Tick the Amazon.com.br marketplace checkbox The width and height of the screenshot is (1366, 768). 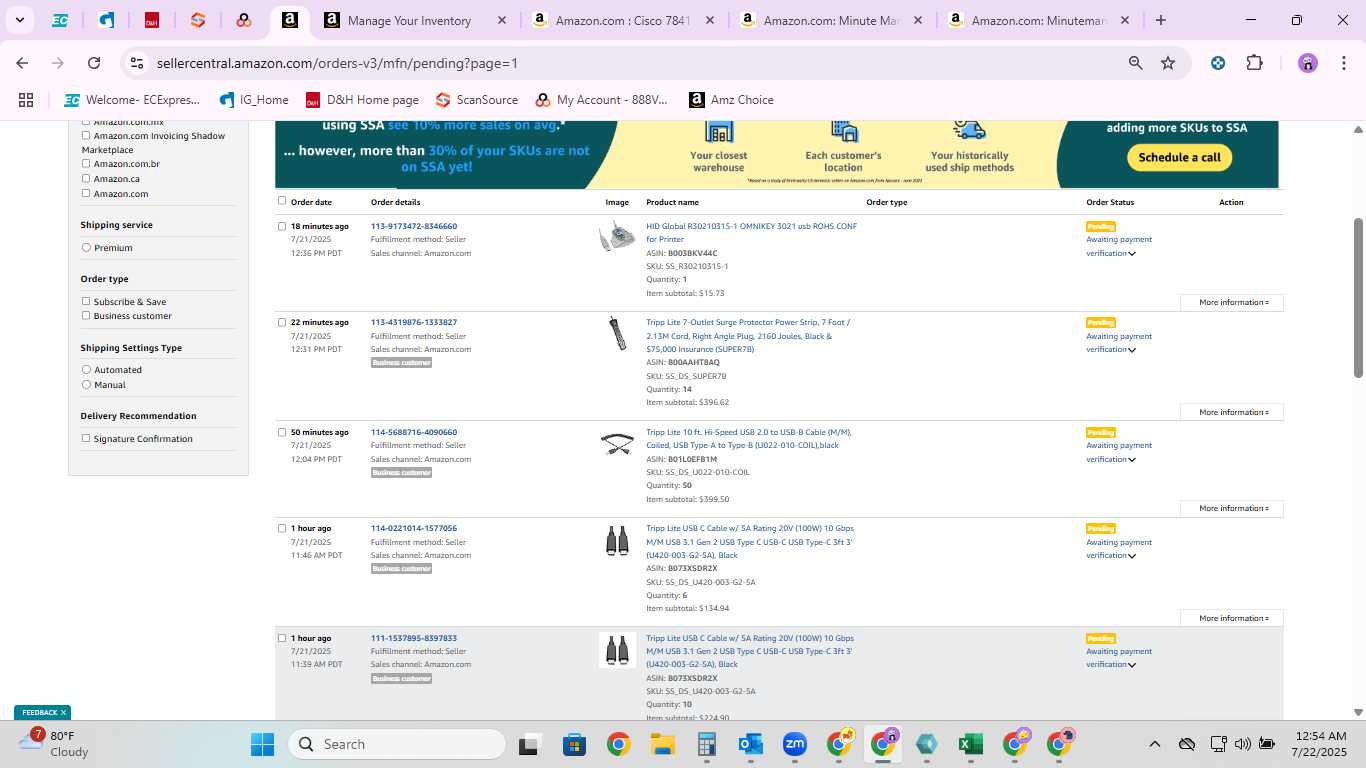coord(86,163)
